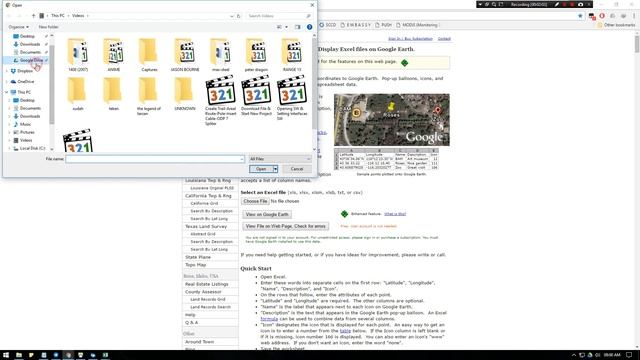Open the Open button split arrow
The height and width of the screenshot is (360, 640).
click(x=276, y=169)
